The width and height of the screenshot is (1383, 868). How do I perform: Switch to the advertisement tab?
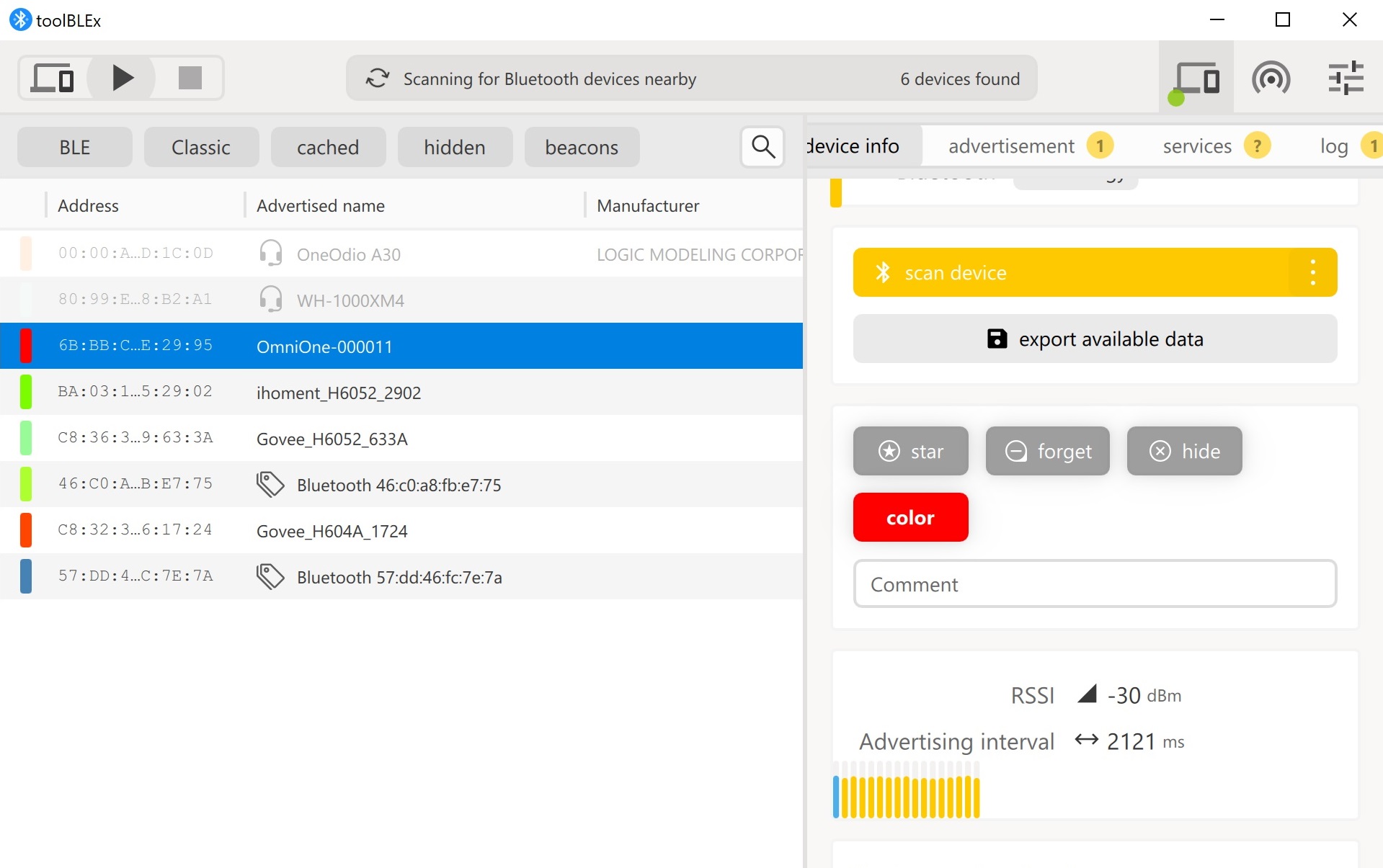point(1031,146)
